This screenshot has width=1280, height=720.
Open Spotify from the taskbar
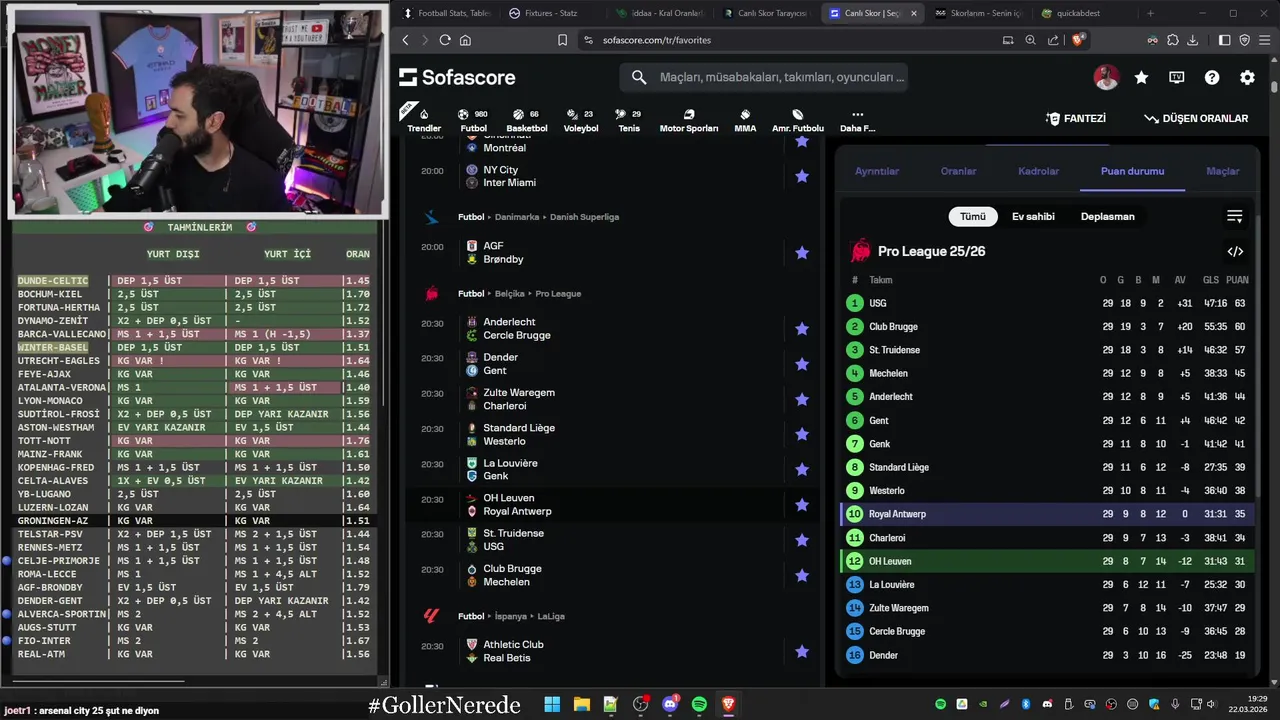699,705
